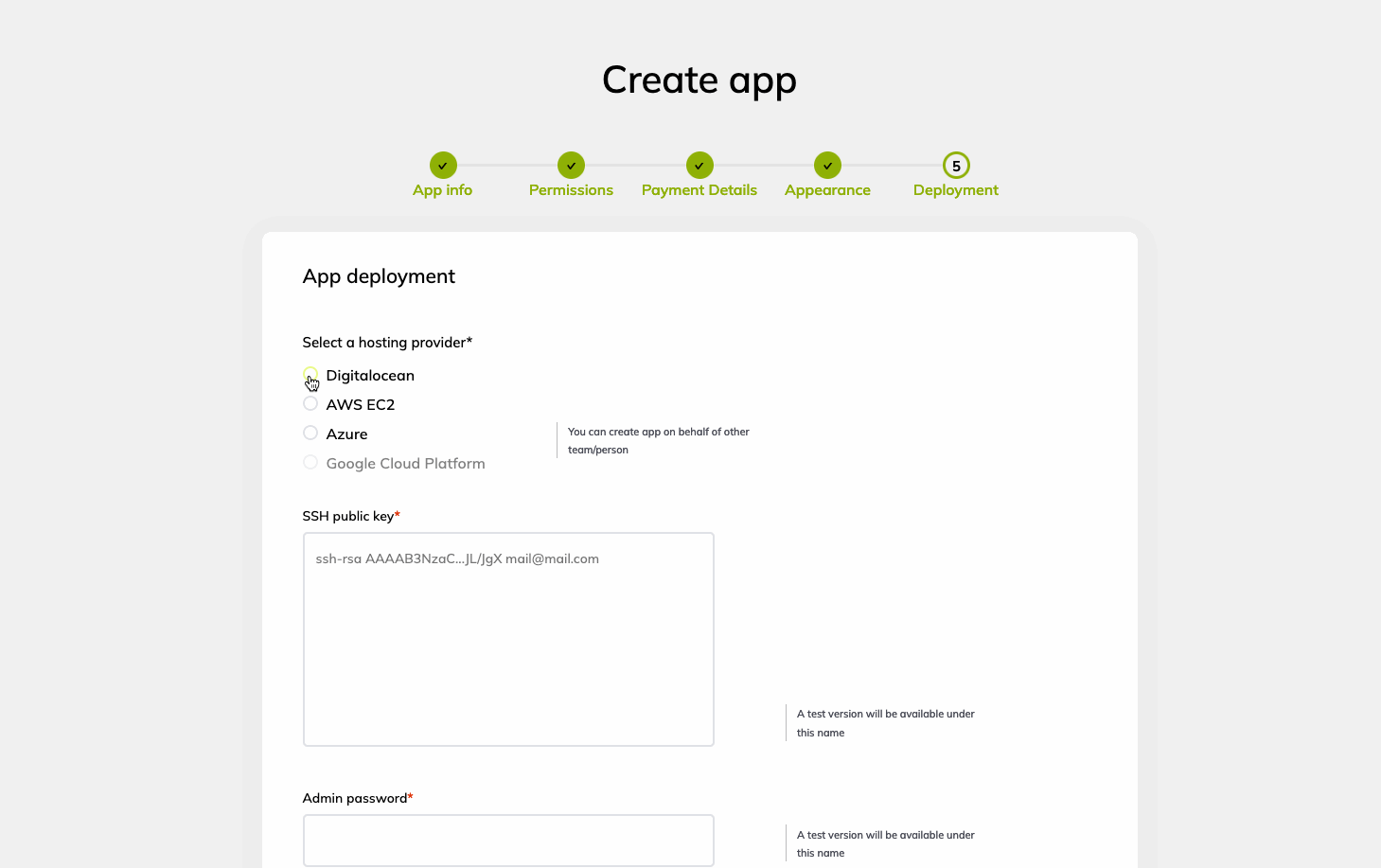Image resolution: width=1381 pixels, height=868 pixels.
Task: Click the step 5 Deployment circle
Action: pyautogui.click(x=956, y=166)
